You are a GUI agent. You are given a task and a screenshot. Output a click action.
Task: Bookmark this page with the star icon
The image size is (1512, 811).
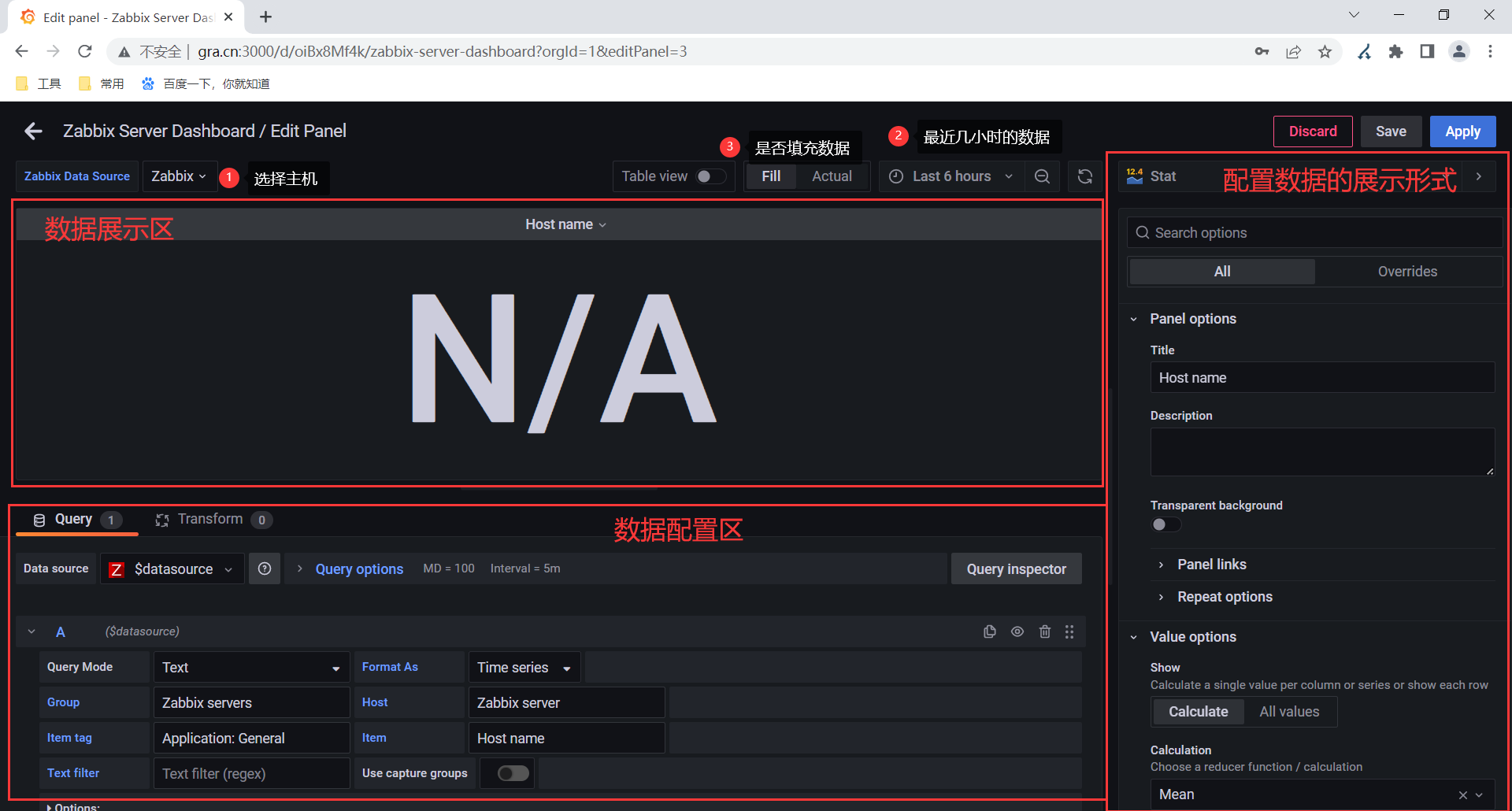[x=1325, y=52]
